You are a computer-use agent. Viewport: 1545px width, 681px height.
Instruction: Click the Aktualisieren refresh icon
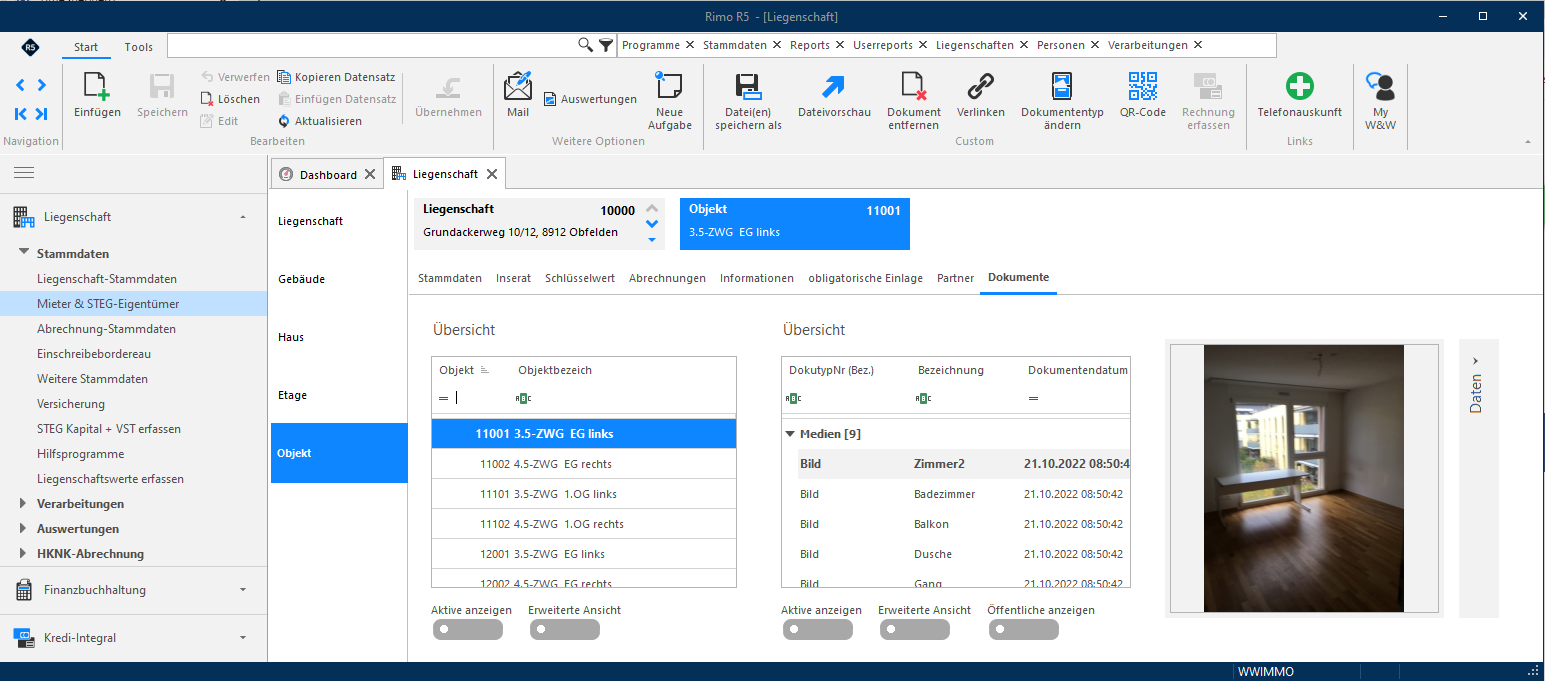click(x=284, y=121)
